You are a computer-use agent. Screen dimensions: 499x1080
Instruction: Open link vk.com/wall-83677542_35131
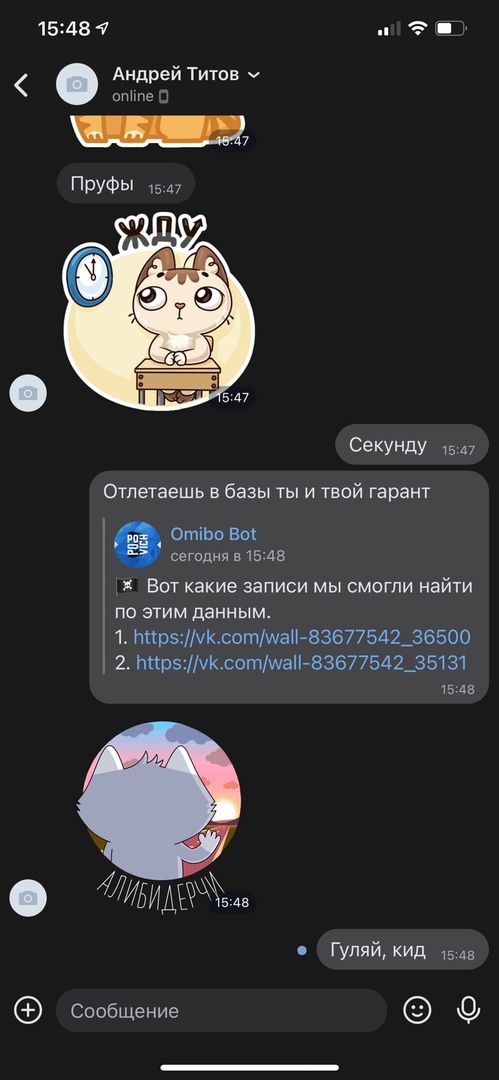(x=301, y=663)
